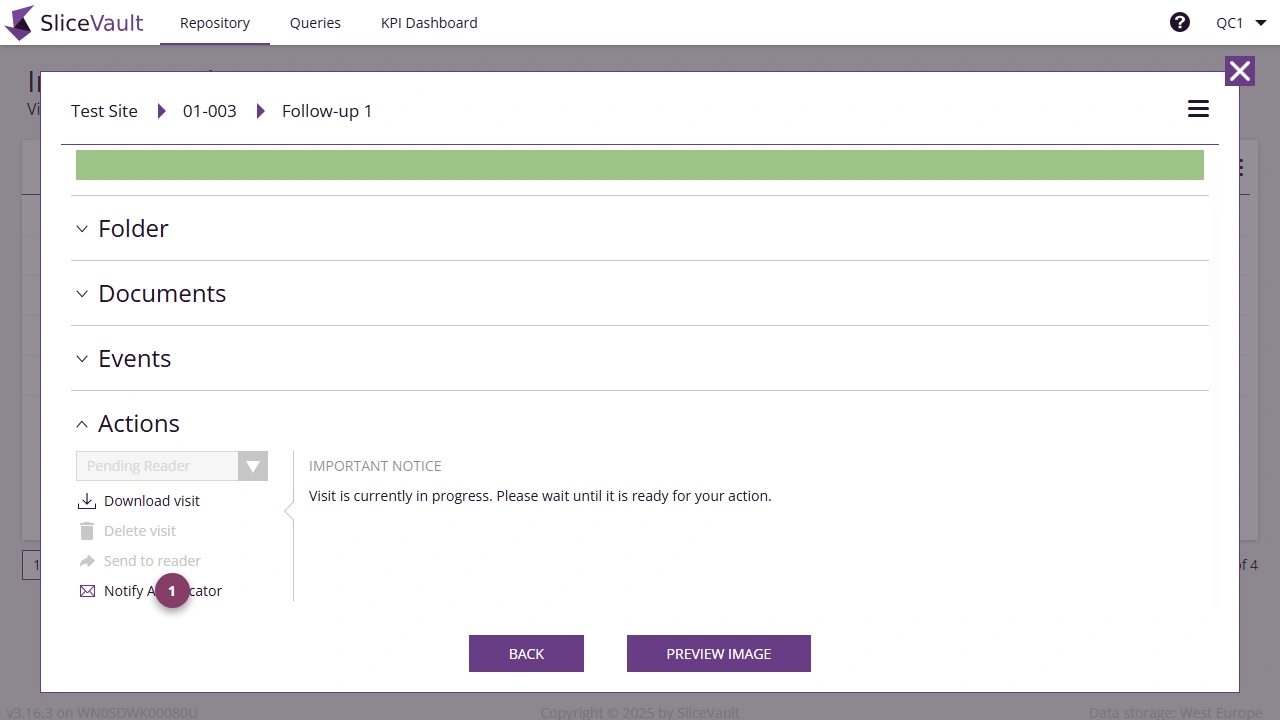
Task: Click the PREVIEW IMAGE button
Action: point(718,653)
